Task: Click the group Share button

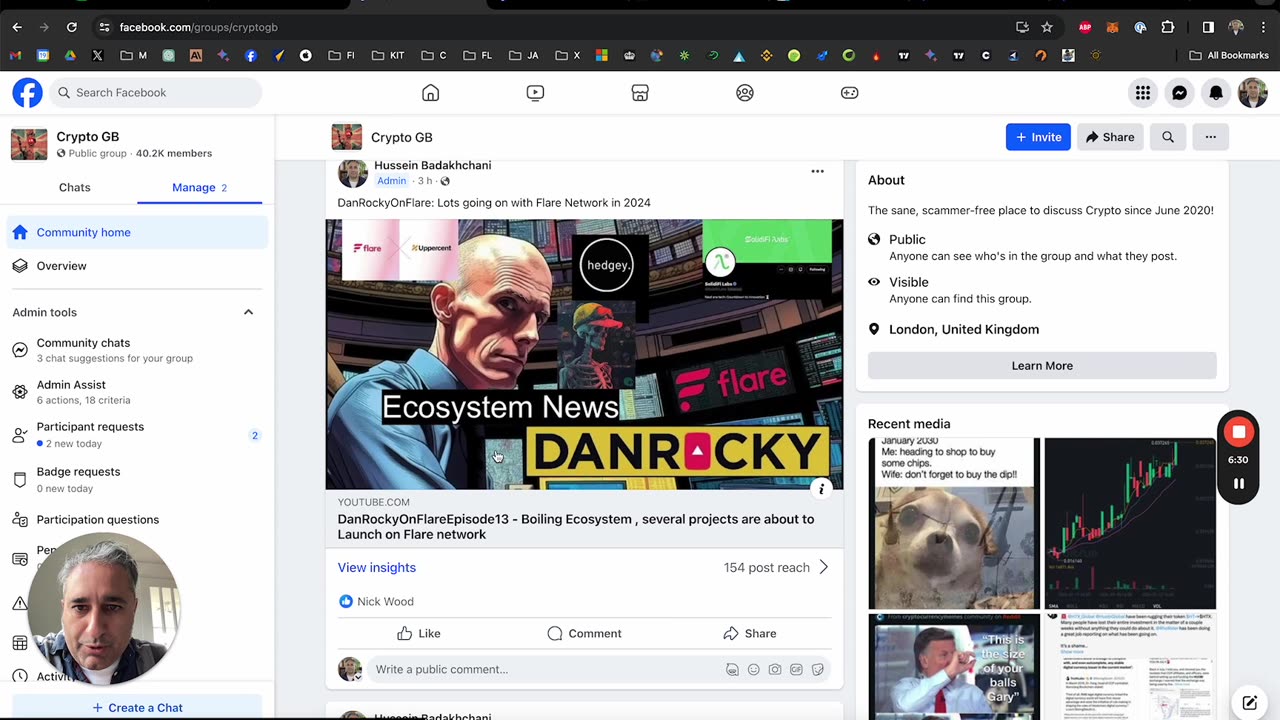Action: pos(1110,137)
